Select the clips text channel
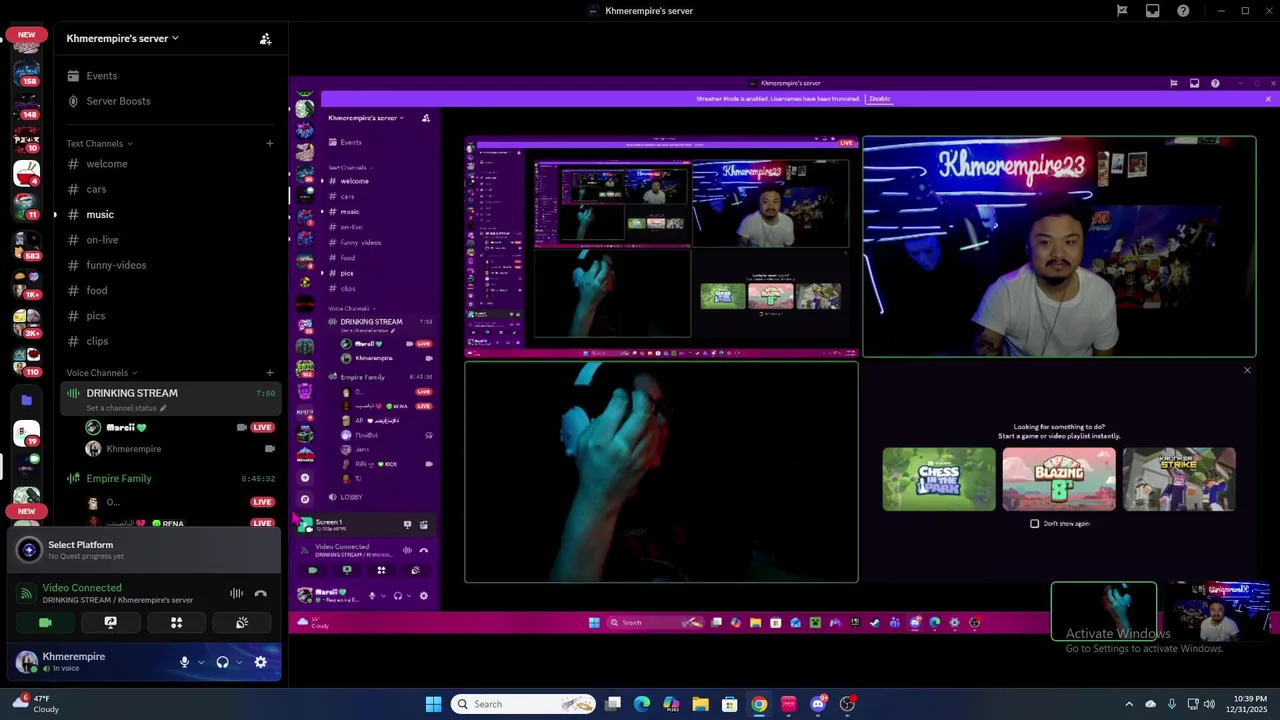 pos(170,341)
